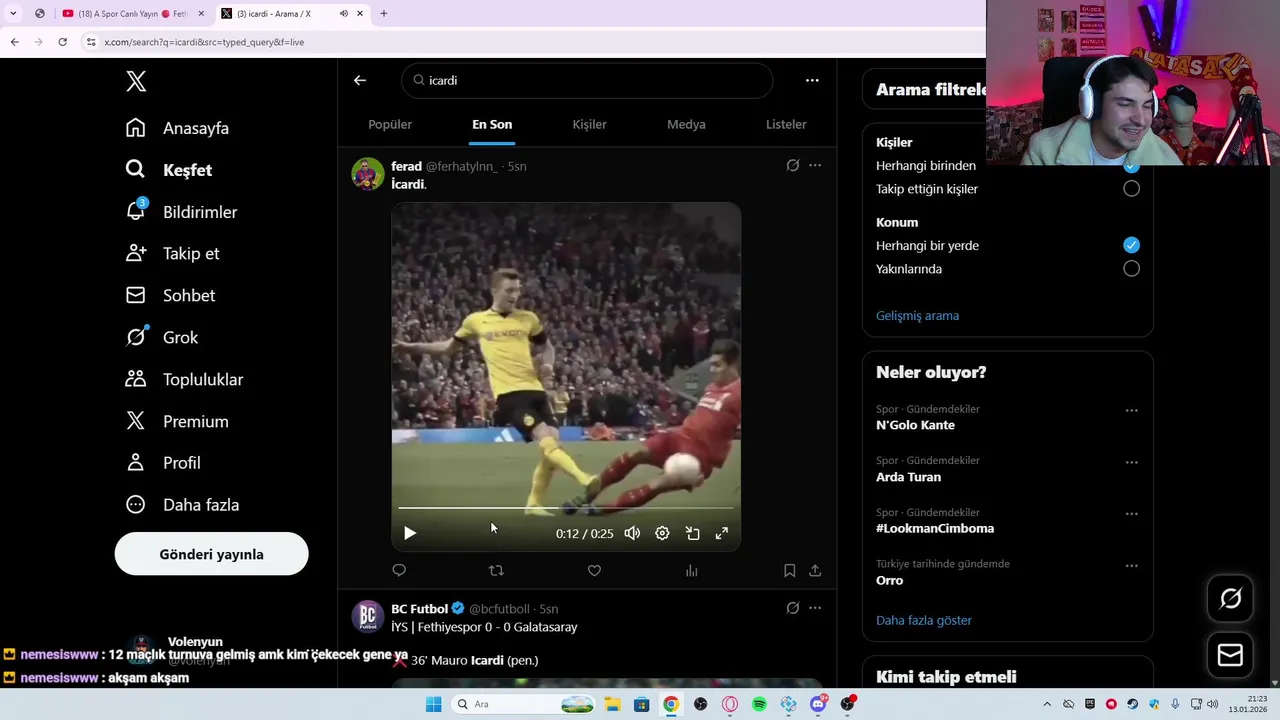Image resolution: width=1280 pixels, height=720 pixels.
Task: Open more options for ferad's post
Action: point(815,165)
